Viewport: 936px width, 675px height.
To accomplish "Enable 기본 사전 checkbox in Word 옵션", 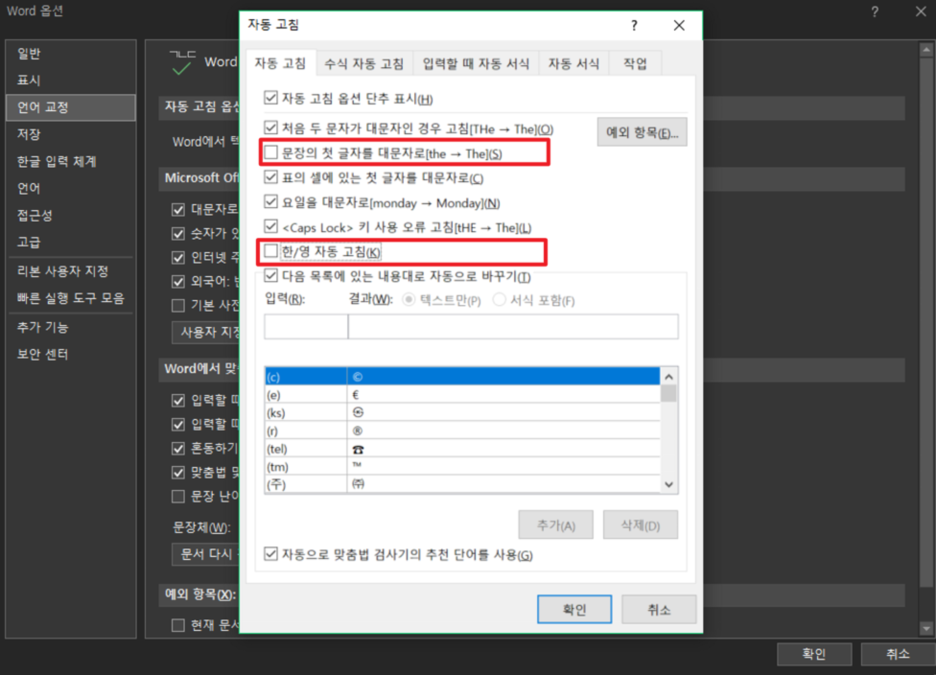I will pyautogui.click(x=178, y=306).
